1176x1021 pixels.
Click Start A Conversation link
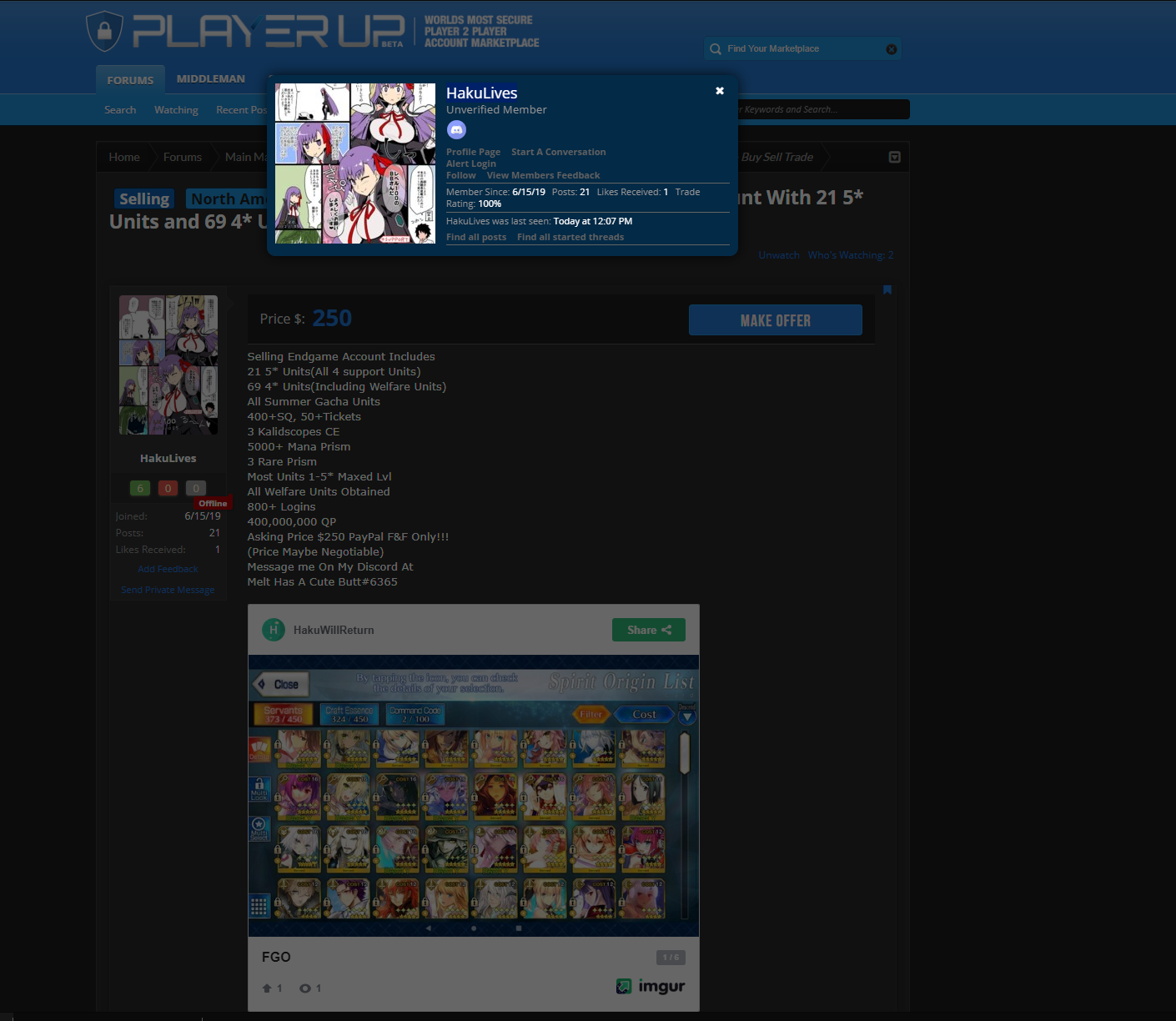[x=559, y=152]
